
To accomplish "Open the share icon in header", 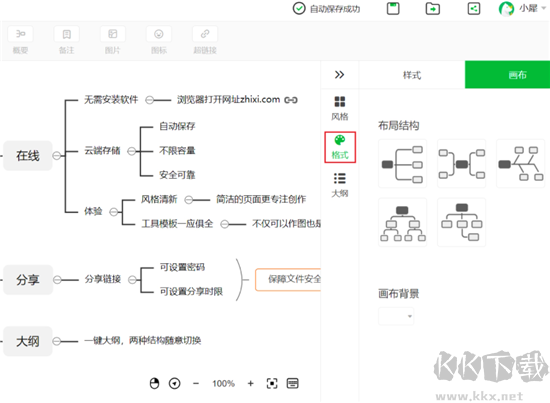I will pyautogui.click(x=474, y=8).
